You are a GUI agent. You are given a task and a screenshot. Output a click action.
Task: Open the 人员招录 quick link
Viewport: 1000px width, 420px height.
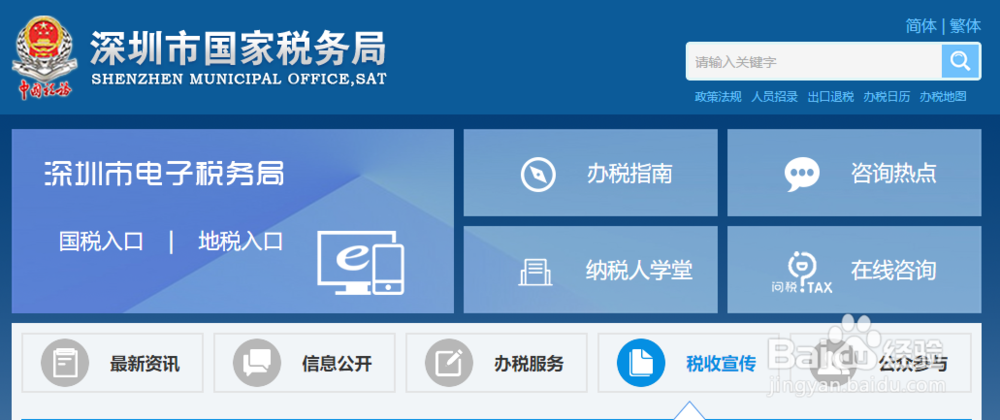pos(774,97)
